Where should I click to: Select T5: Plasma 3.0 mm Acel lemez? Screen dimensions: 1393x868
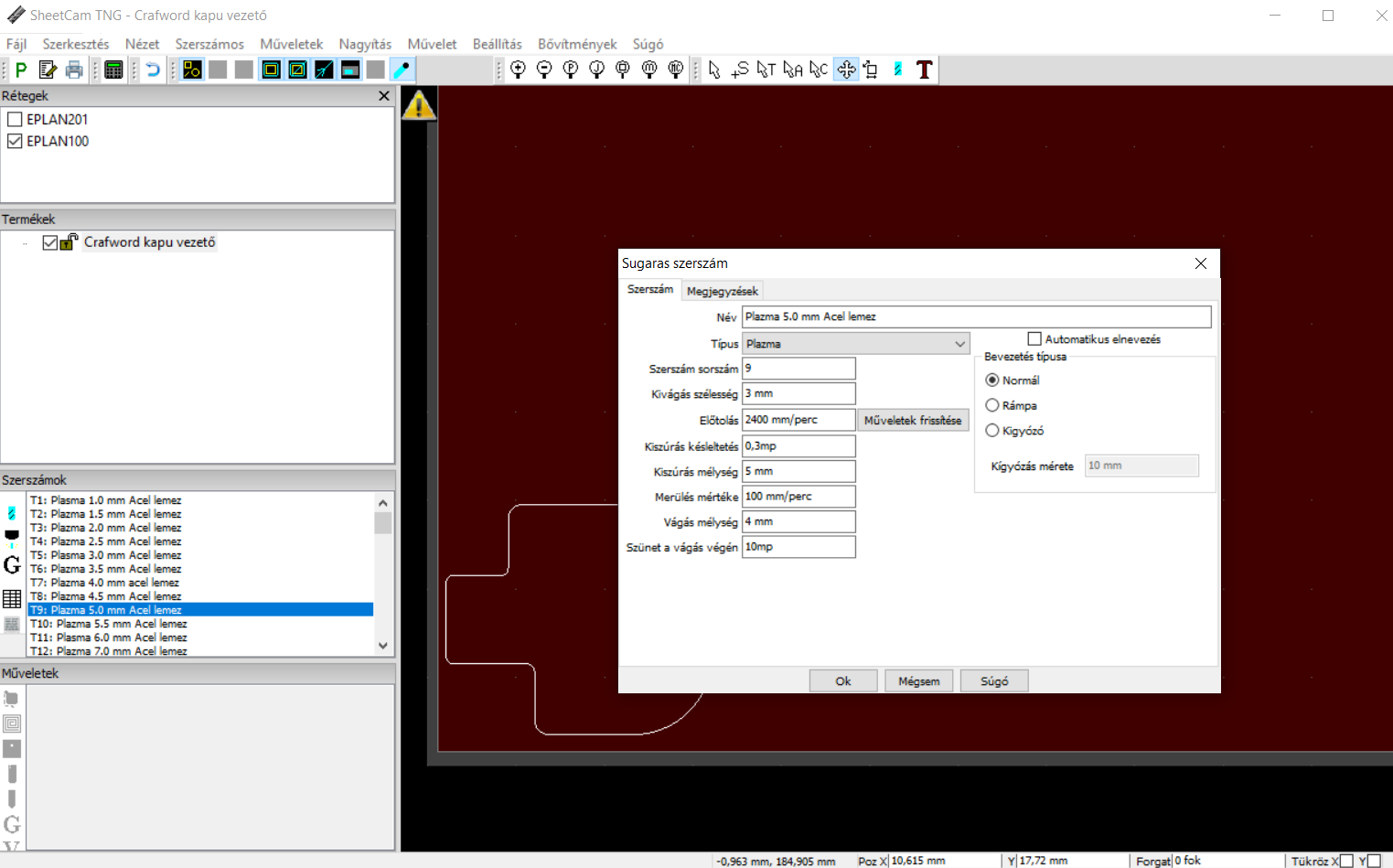pyautogui.click(x=200, y=555)
